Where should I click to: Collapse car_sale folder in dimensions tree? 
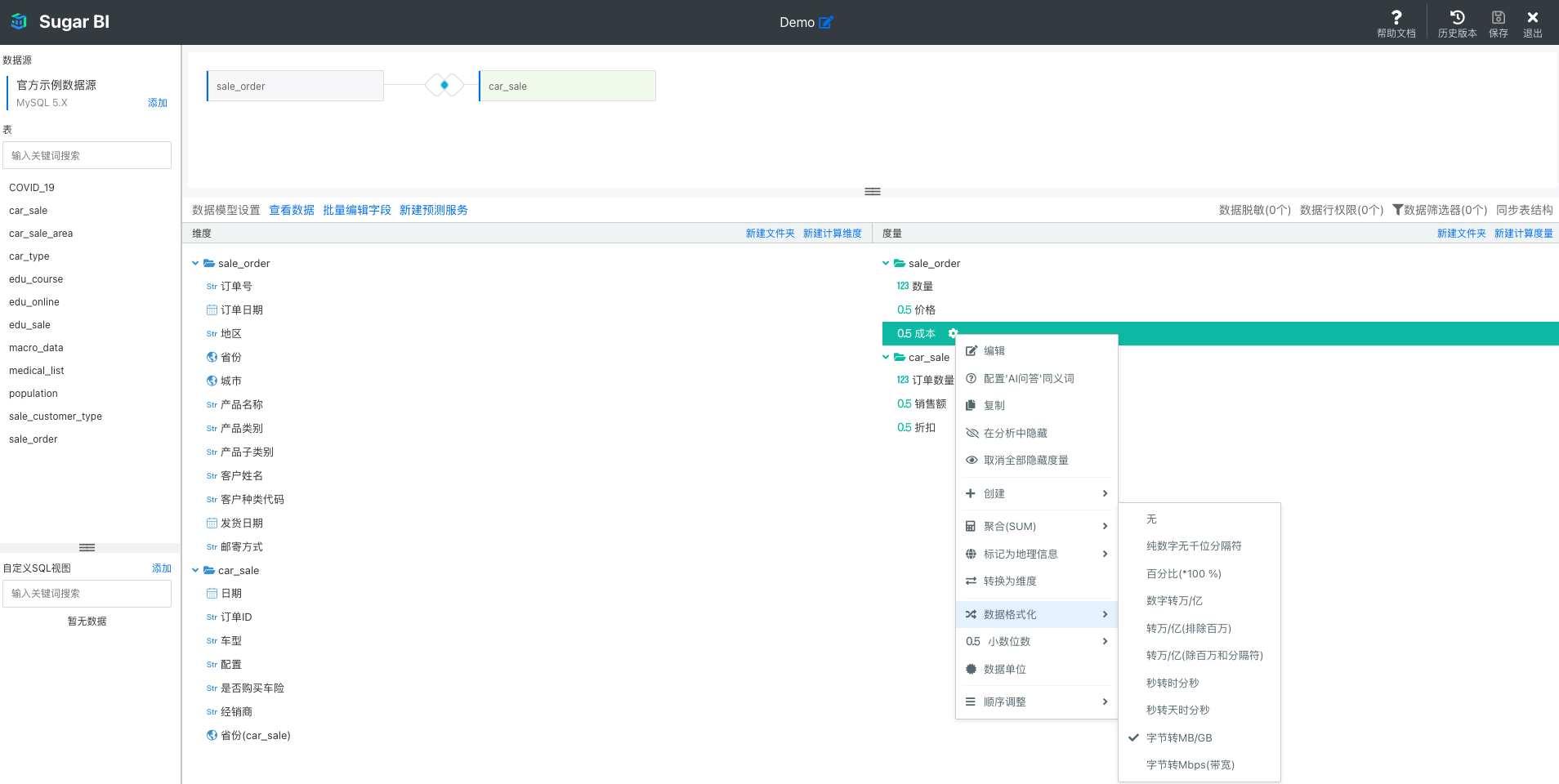click(x=195, y=570)
